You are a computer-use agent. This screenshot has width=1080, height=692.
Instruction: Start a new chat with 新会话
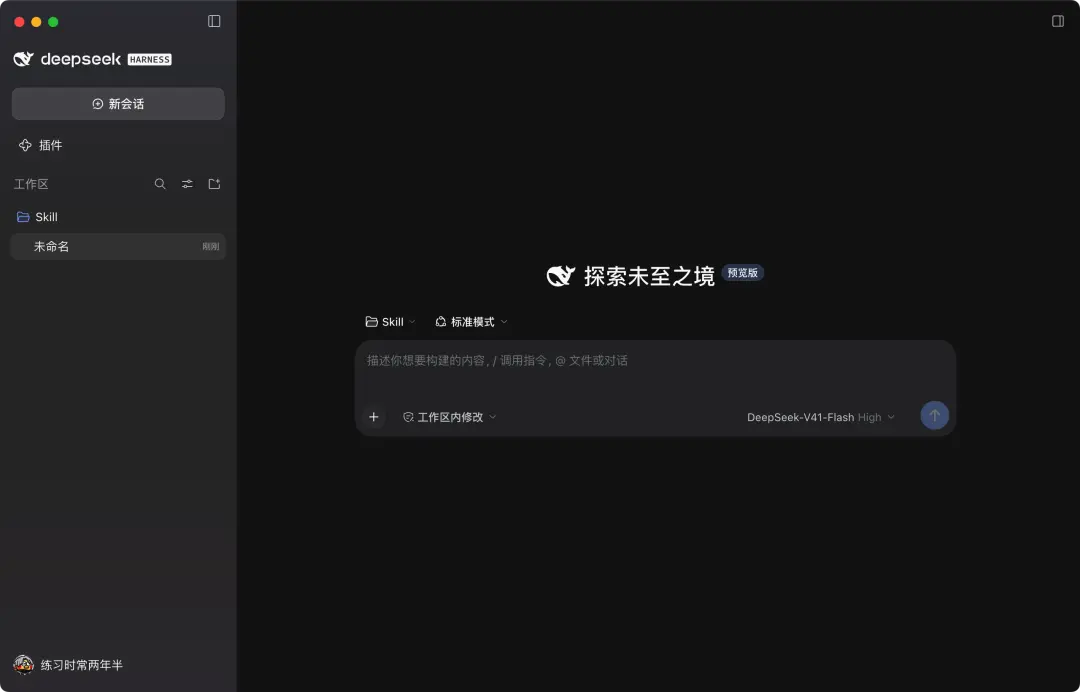coord(118,104)
